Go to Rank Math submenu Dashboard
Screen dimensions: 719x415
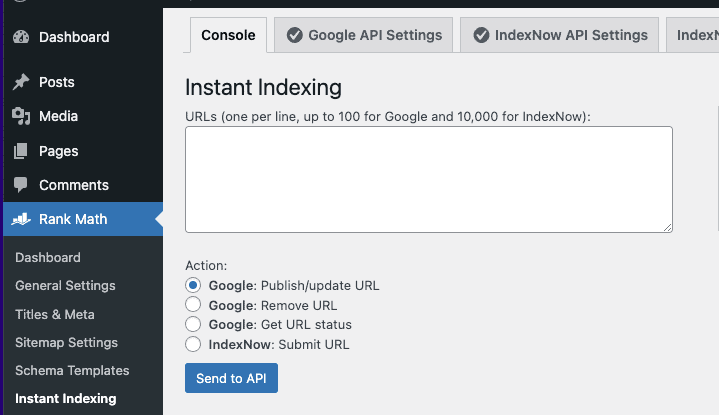[x=48, y=257]
